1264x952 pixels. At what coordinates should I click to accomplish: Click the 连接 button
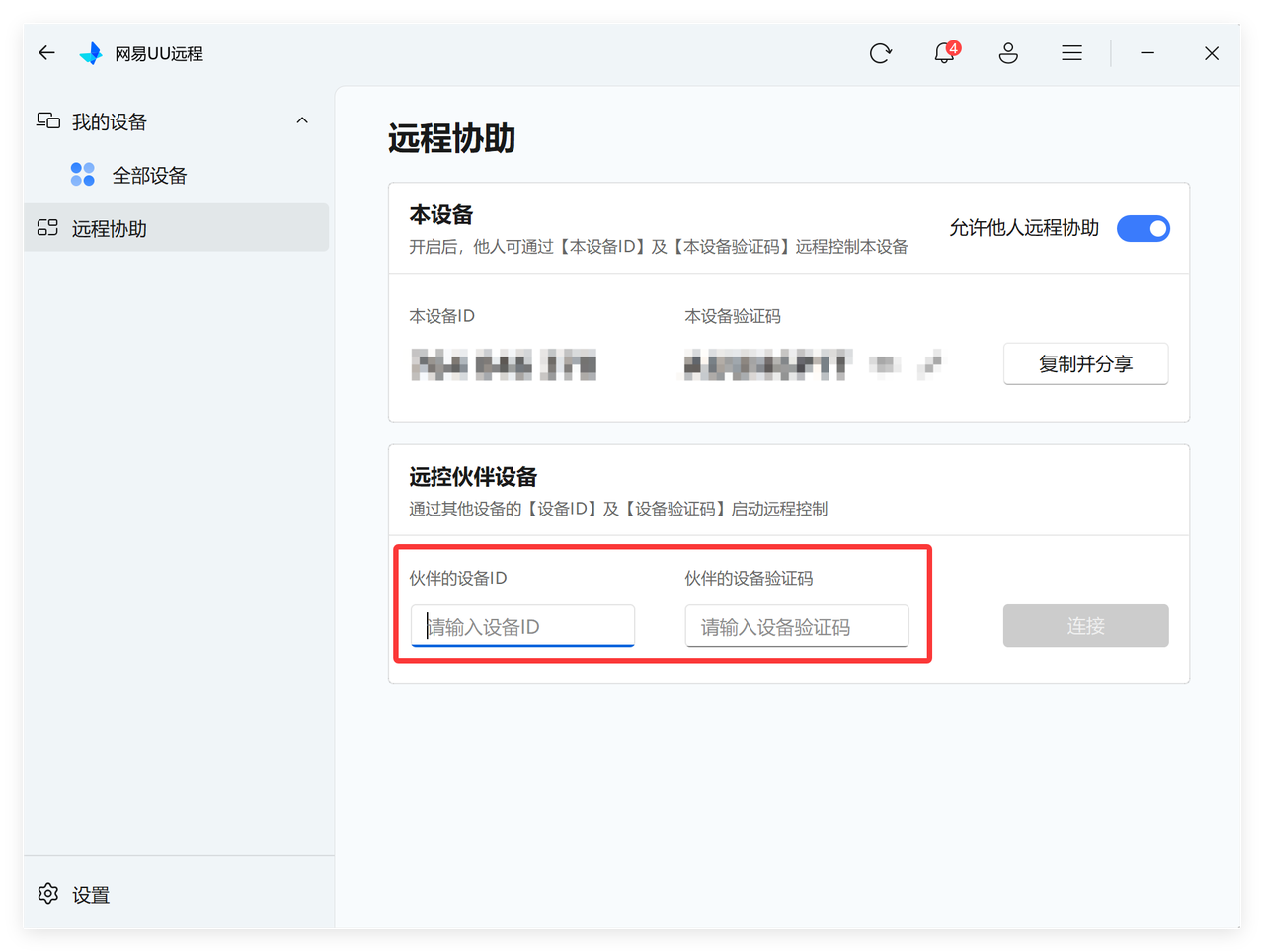1086,626
